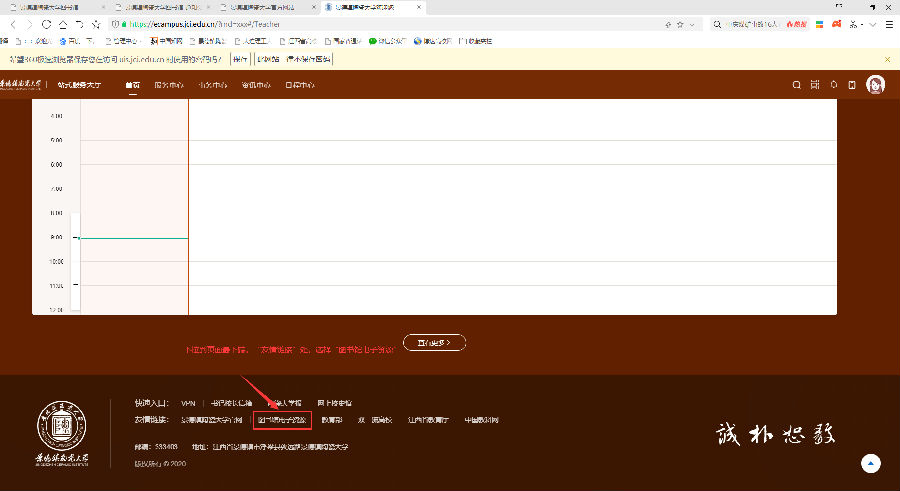Screen dimensions: 900x491
Task: Click the 10:00 time label in schedule
Action: click(x=56, y=262)
